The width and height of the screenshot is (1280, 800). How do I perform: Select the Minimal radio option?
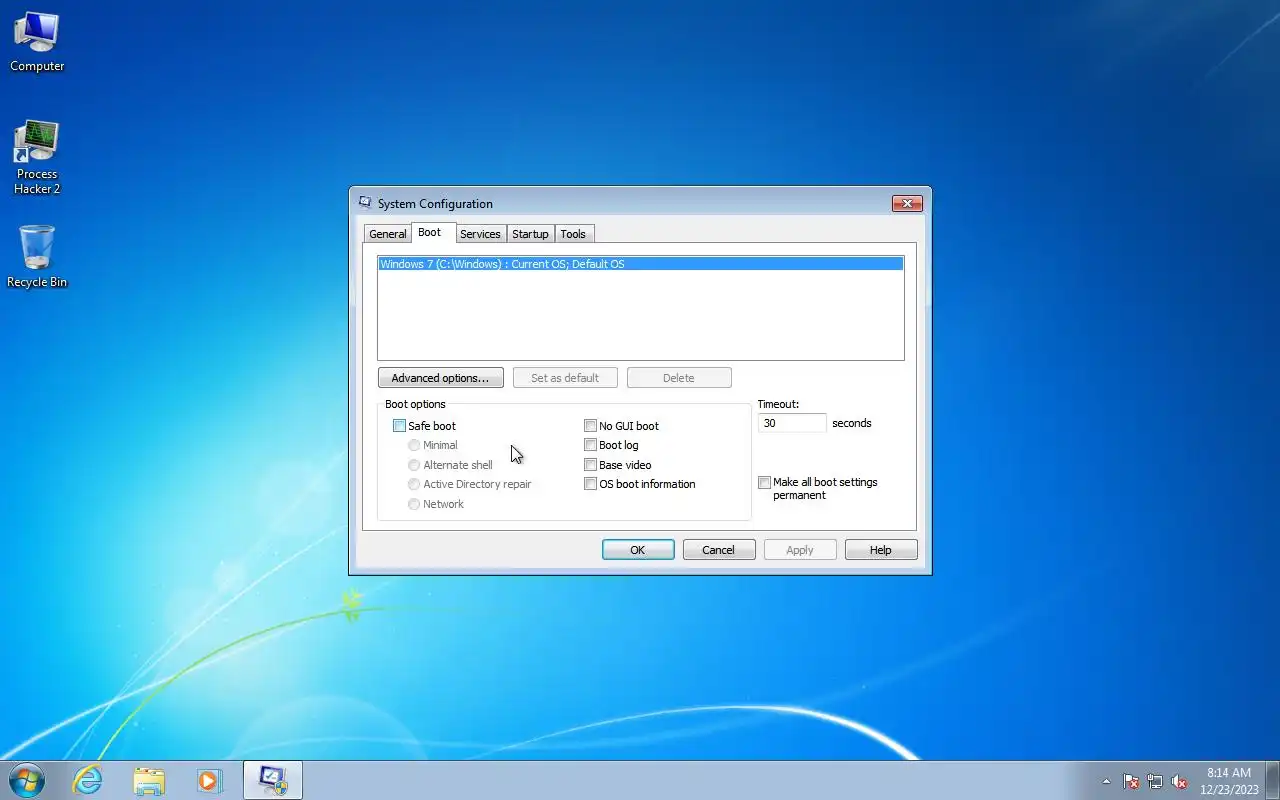414,445
